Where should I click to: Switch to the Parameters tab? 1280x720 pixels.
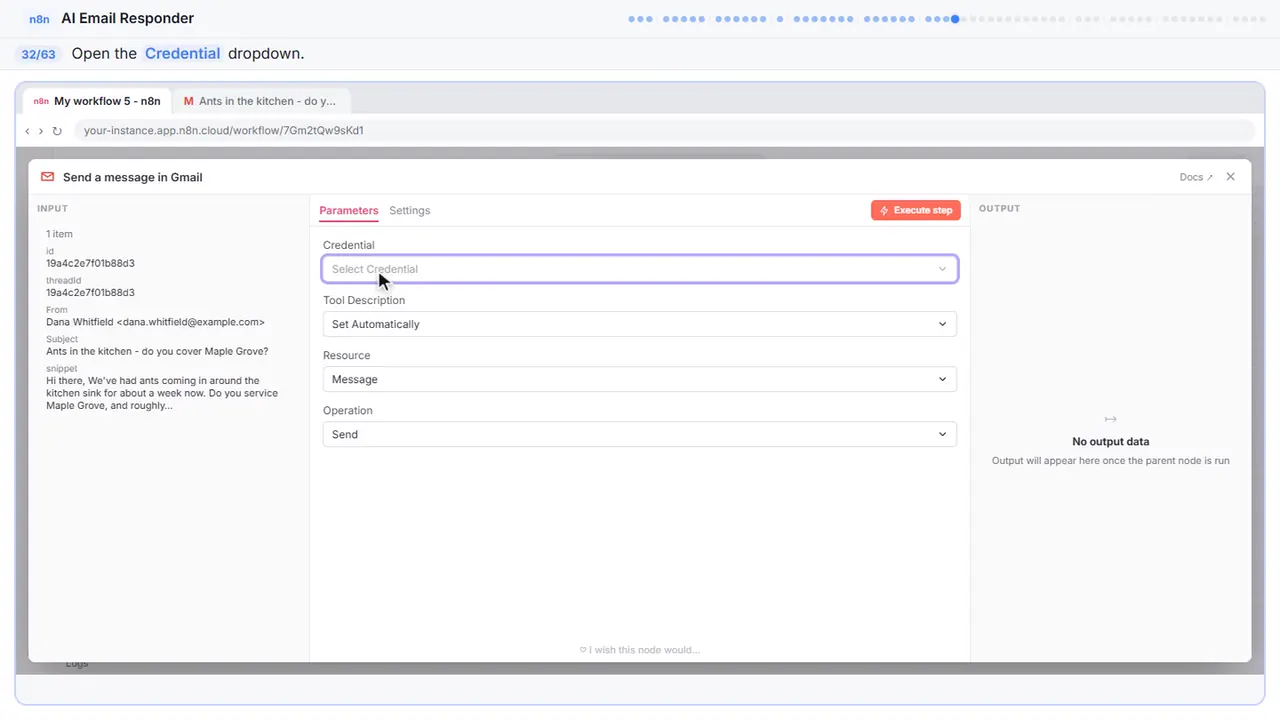(349, 210)
